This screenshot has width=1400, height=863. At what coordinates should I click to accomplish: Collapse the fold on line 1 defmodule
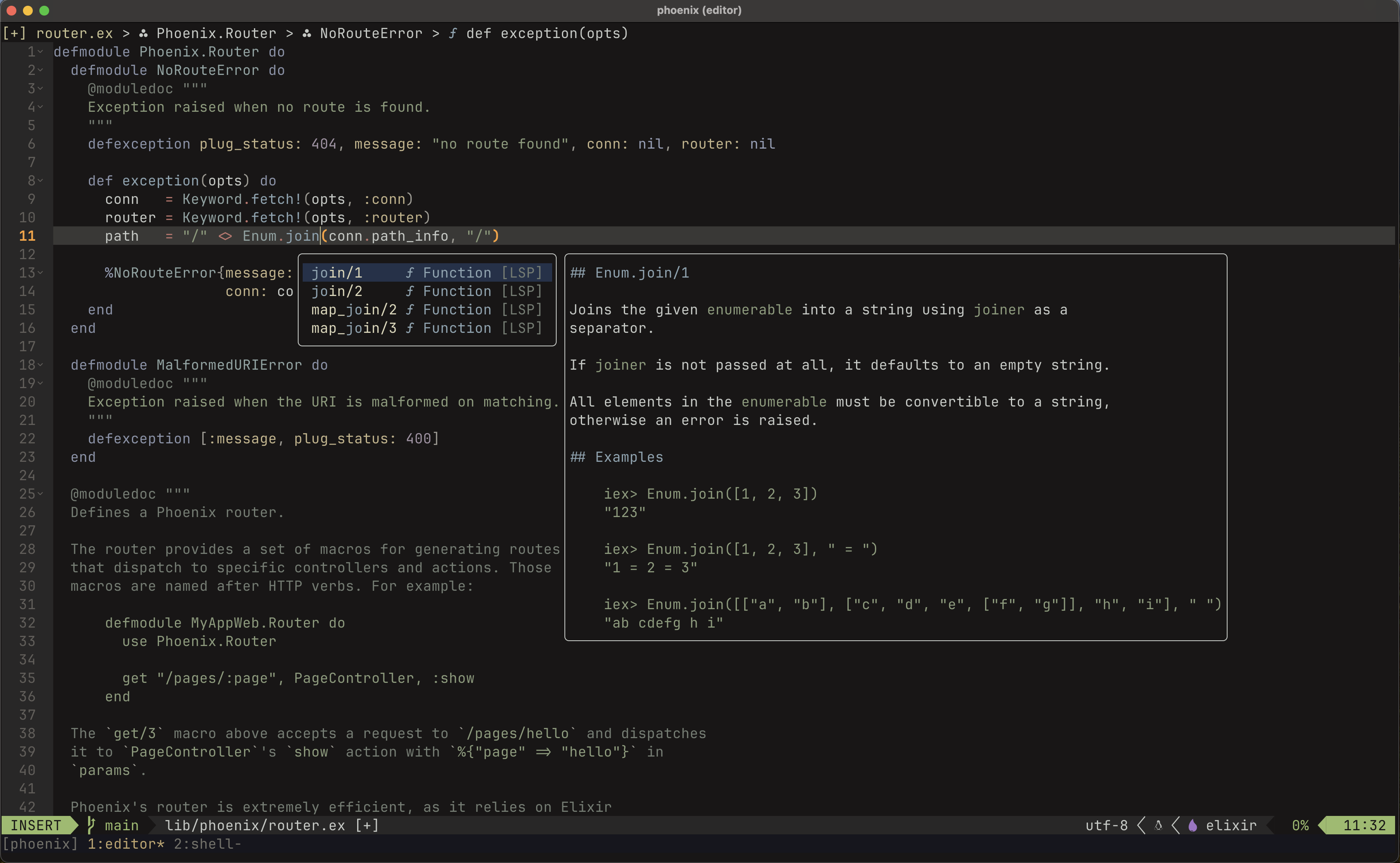coord(41,52)
